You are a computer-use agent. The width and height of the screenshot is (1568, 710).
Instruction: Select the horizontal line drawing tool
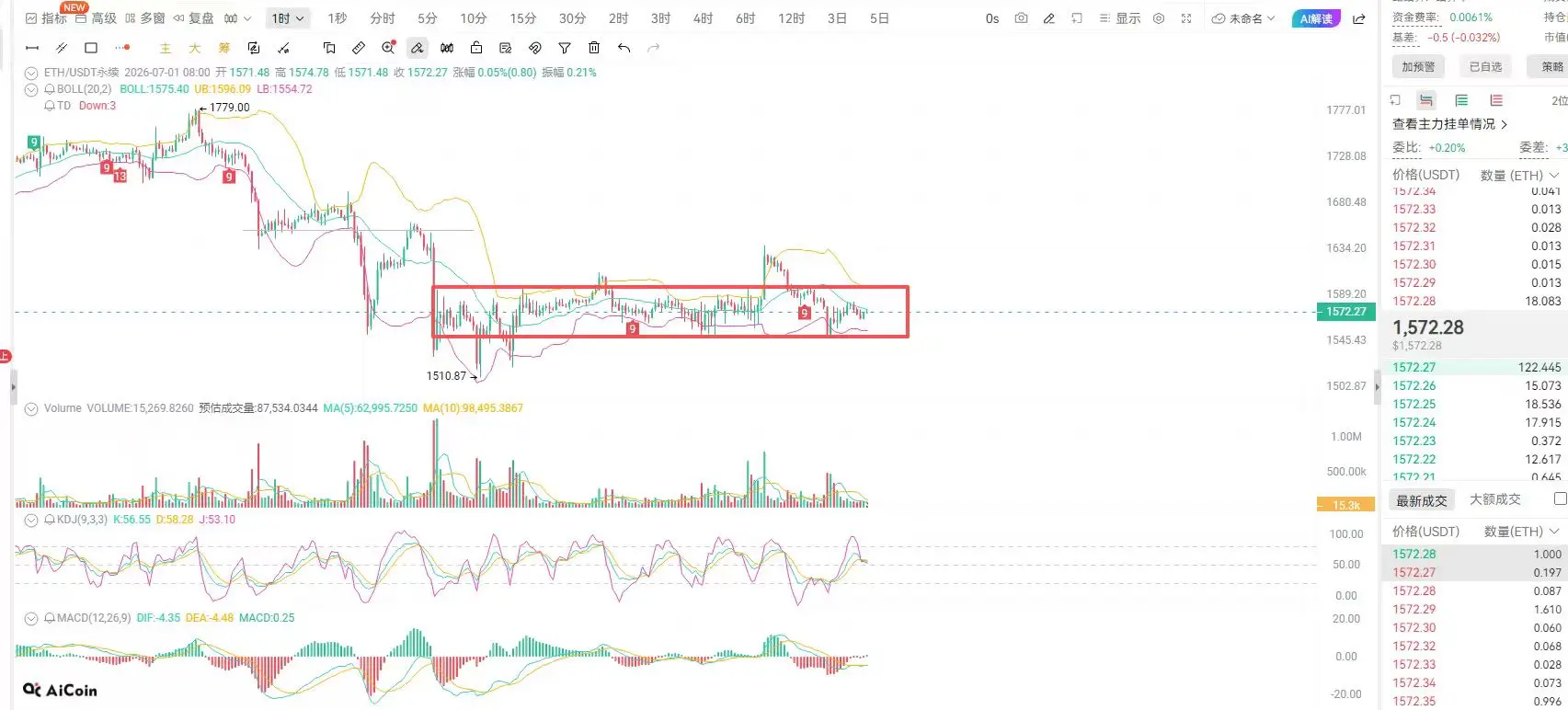click(32, 48)
